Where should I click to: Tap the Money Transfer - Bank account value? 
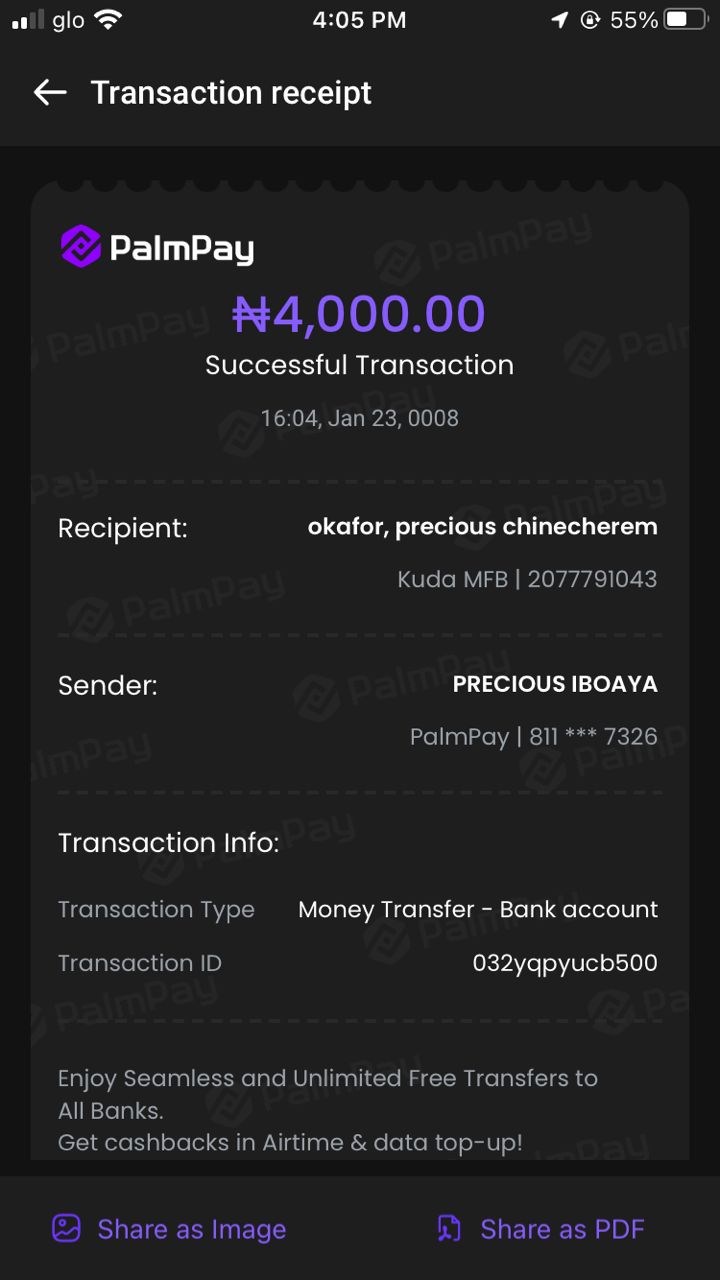[478, 909]
